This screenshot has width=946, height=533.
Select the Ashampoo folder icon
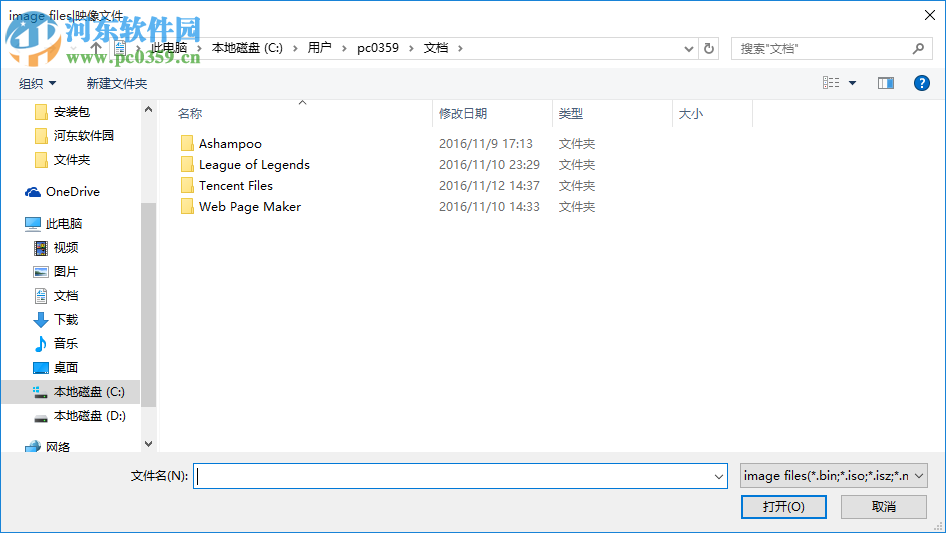[187, 144]
